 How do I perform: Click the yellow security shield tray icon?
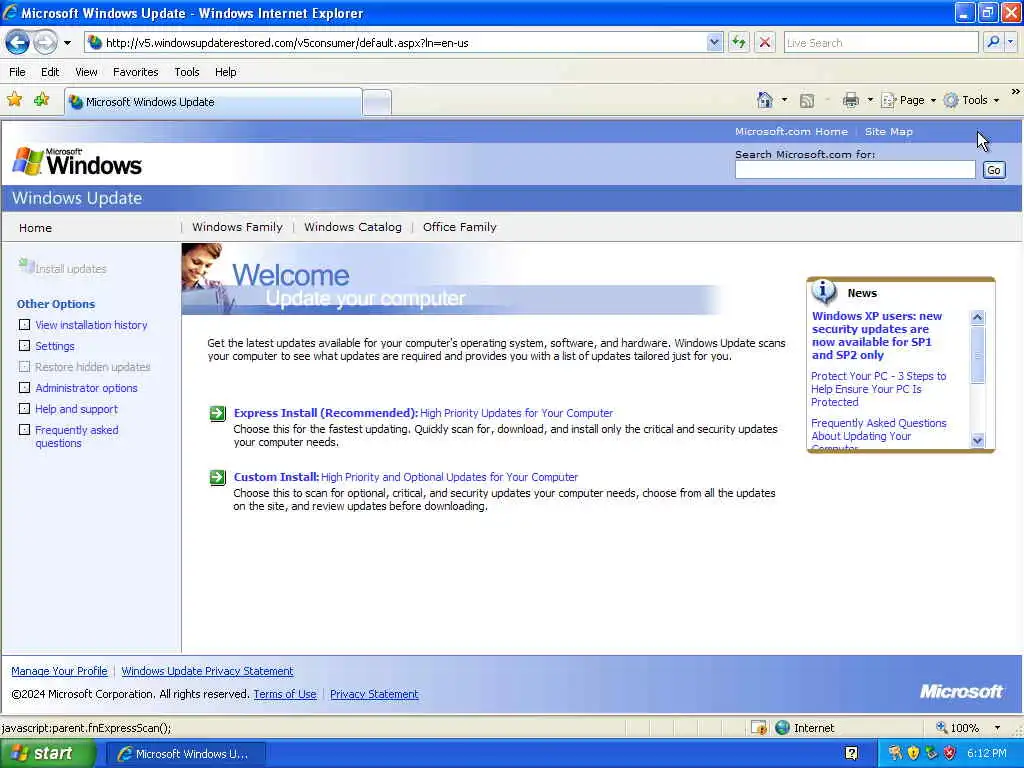(913, 754)
